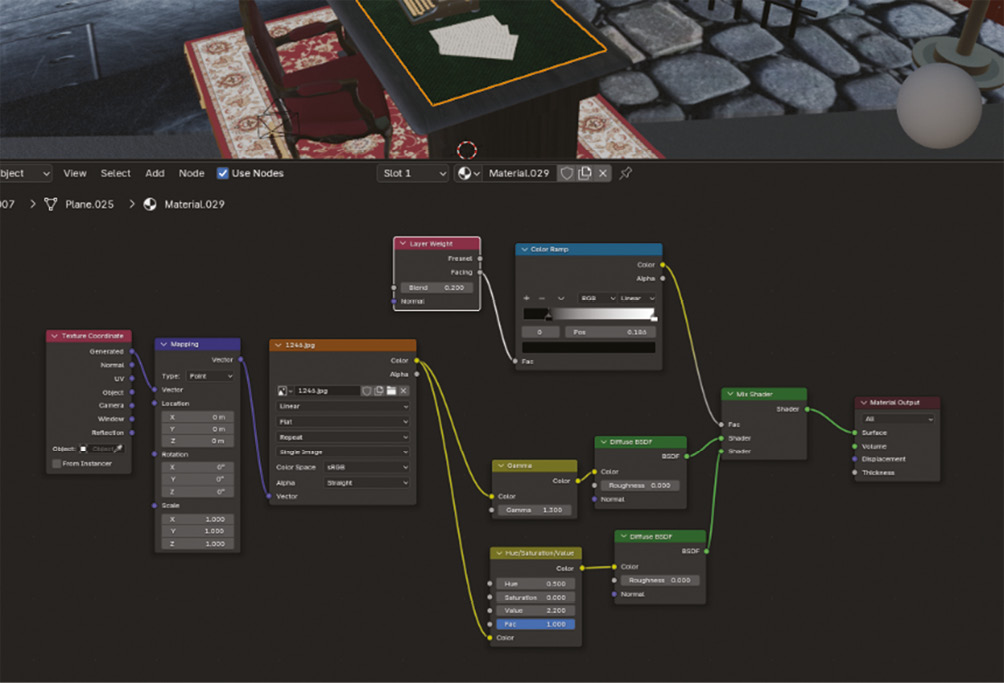This screenshot has height=683, width=1004.
Task: Click the Gamma value field
Action: (535, 510)
